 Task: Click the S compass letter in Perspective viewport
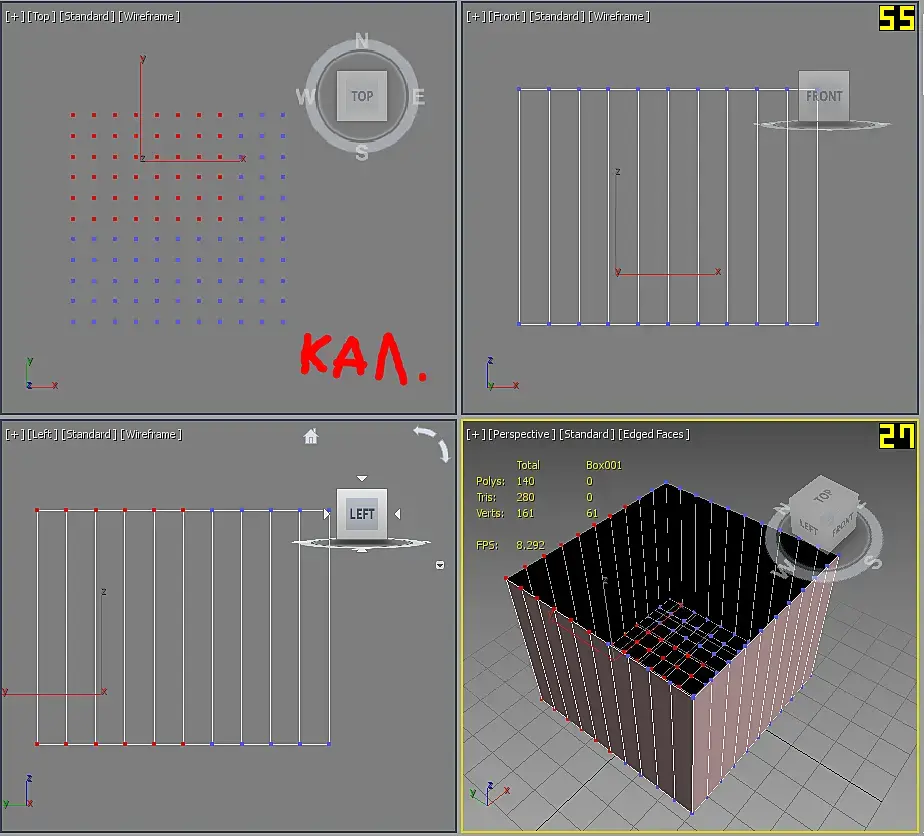(x=873, y=561)
